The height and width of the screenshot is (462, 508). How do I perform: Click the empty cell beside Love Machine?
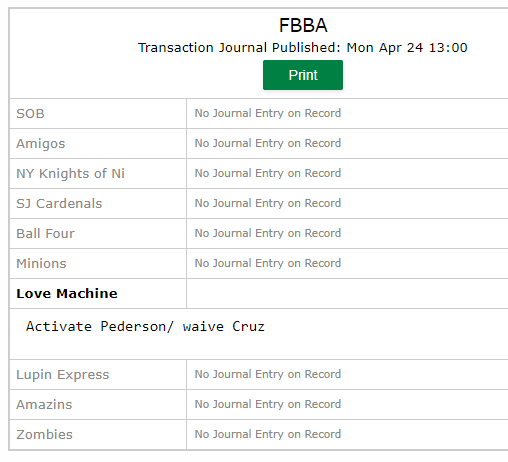(x=347, y=294)
